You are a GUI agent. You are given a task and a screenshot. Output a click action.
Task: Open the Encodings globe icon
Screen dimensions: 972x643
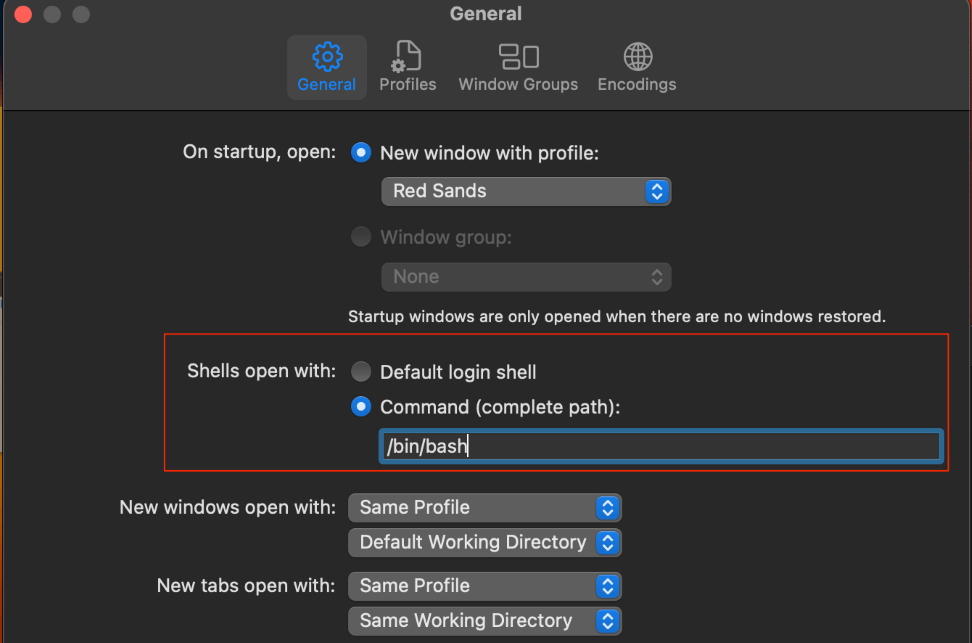coord(637,56)
